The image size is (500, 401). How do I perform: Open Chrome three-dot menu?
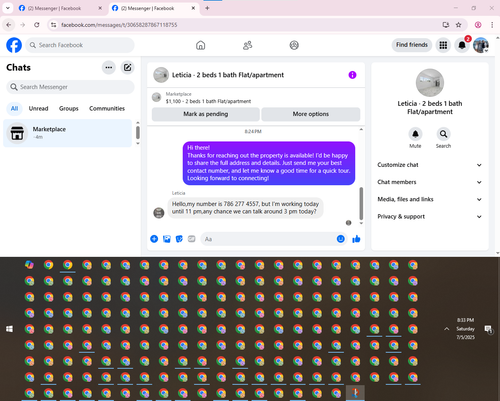click(x=492, y=25)
